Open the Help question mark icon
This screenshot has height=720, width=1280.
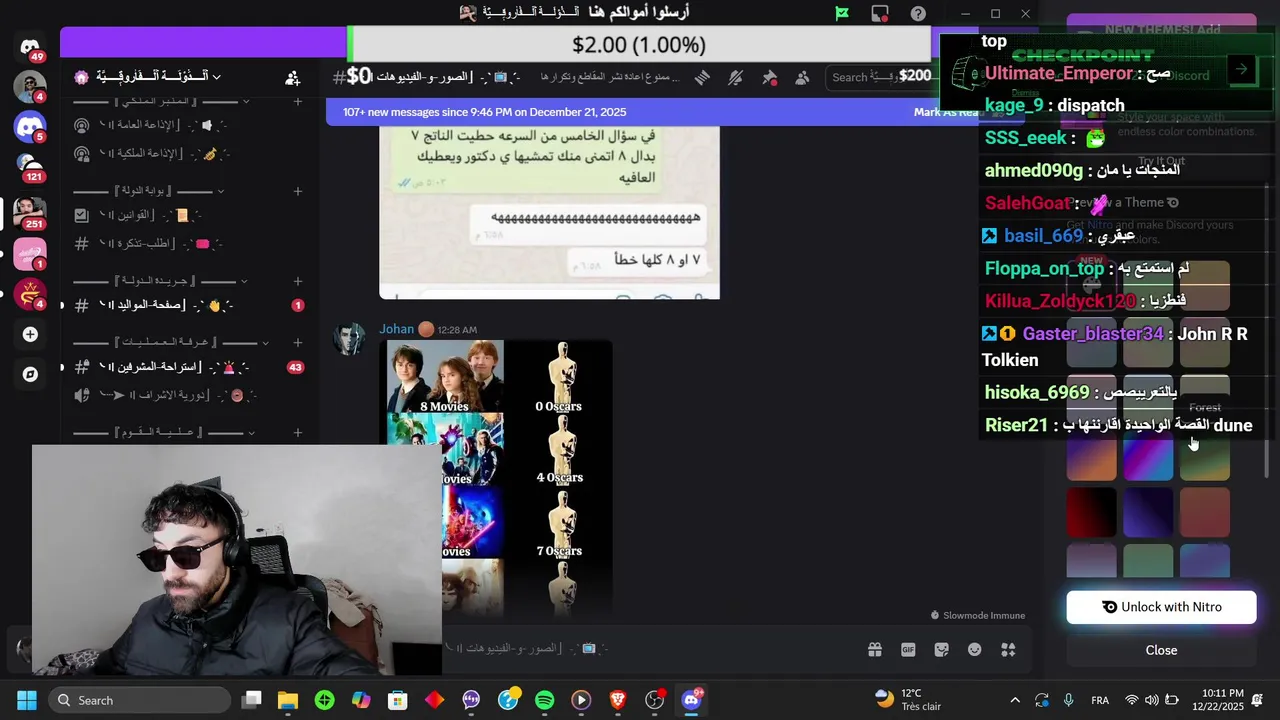coord(918,13)
